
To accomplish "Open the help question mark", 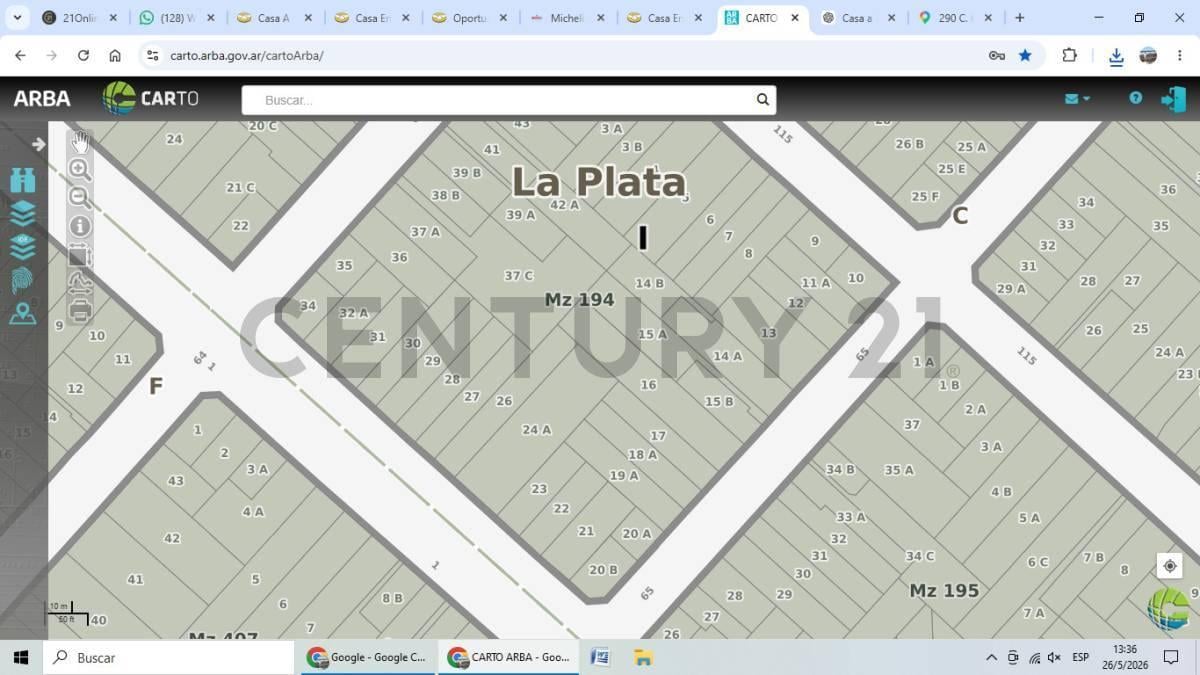I will (1135, 98).
